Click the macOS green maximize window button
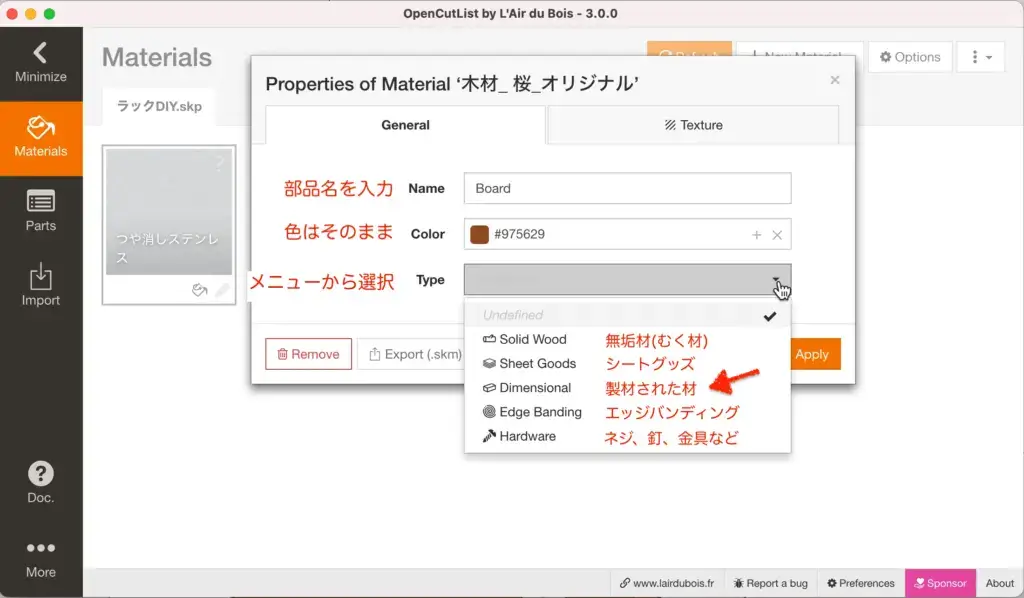The height and width of the screenshot is (598, 1024). pos(50,13)
